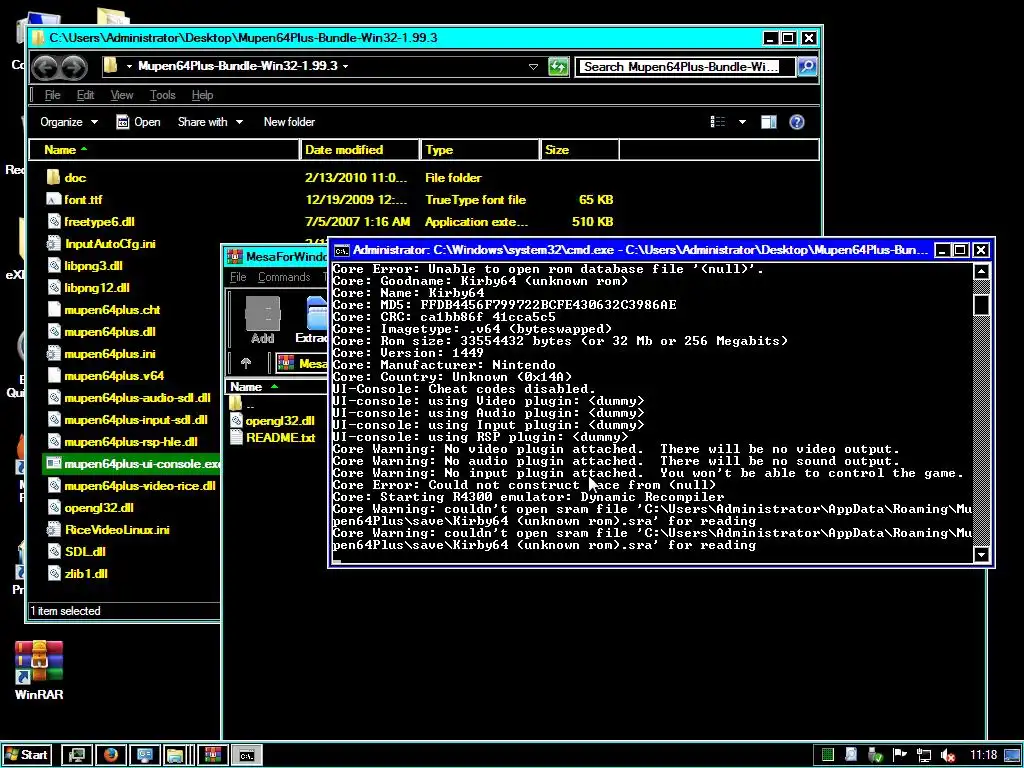The height and width of the screenshot is (768, 1024).
Task: Open the Edit menu in Explorer
Action: point(86,95)
